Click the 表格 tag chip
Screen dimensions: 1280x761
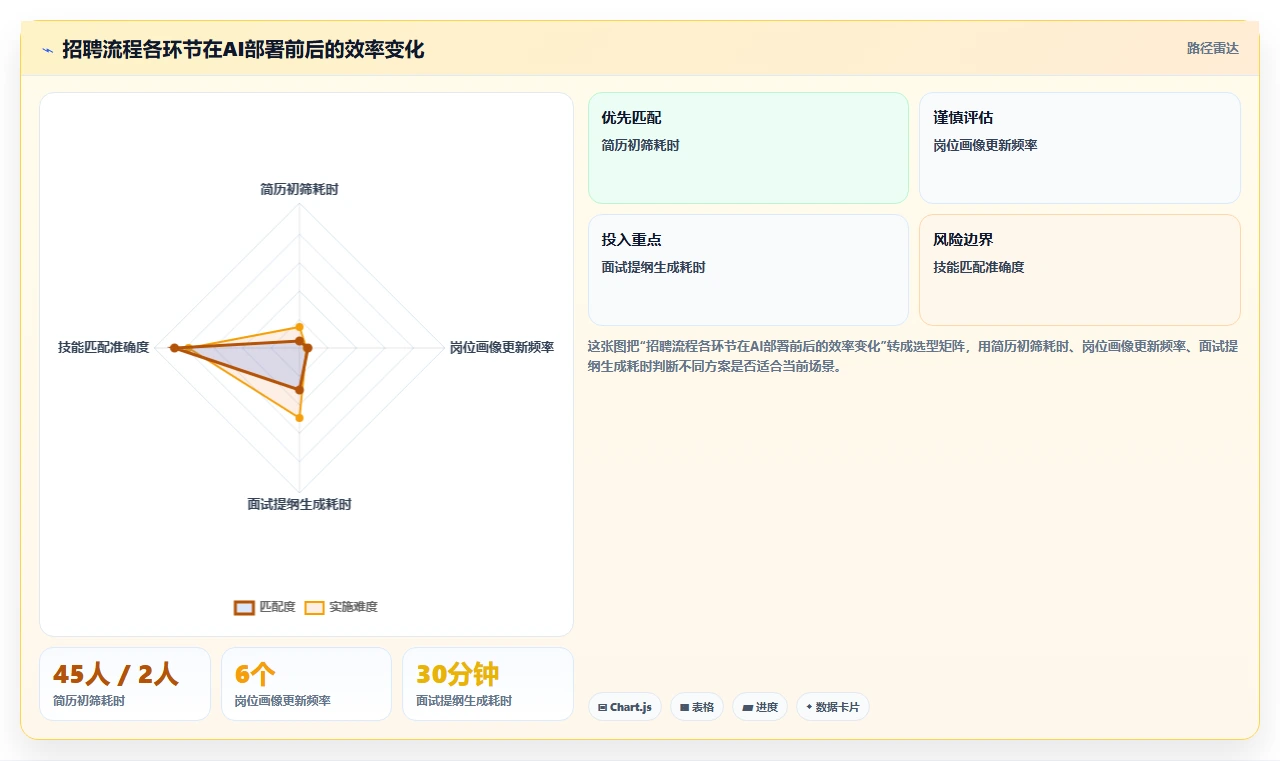(x=697, y=707)
